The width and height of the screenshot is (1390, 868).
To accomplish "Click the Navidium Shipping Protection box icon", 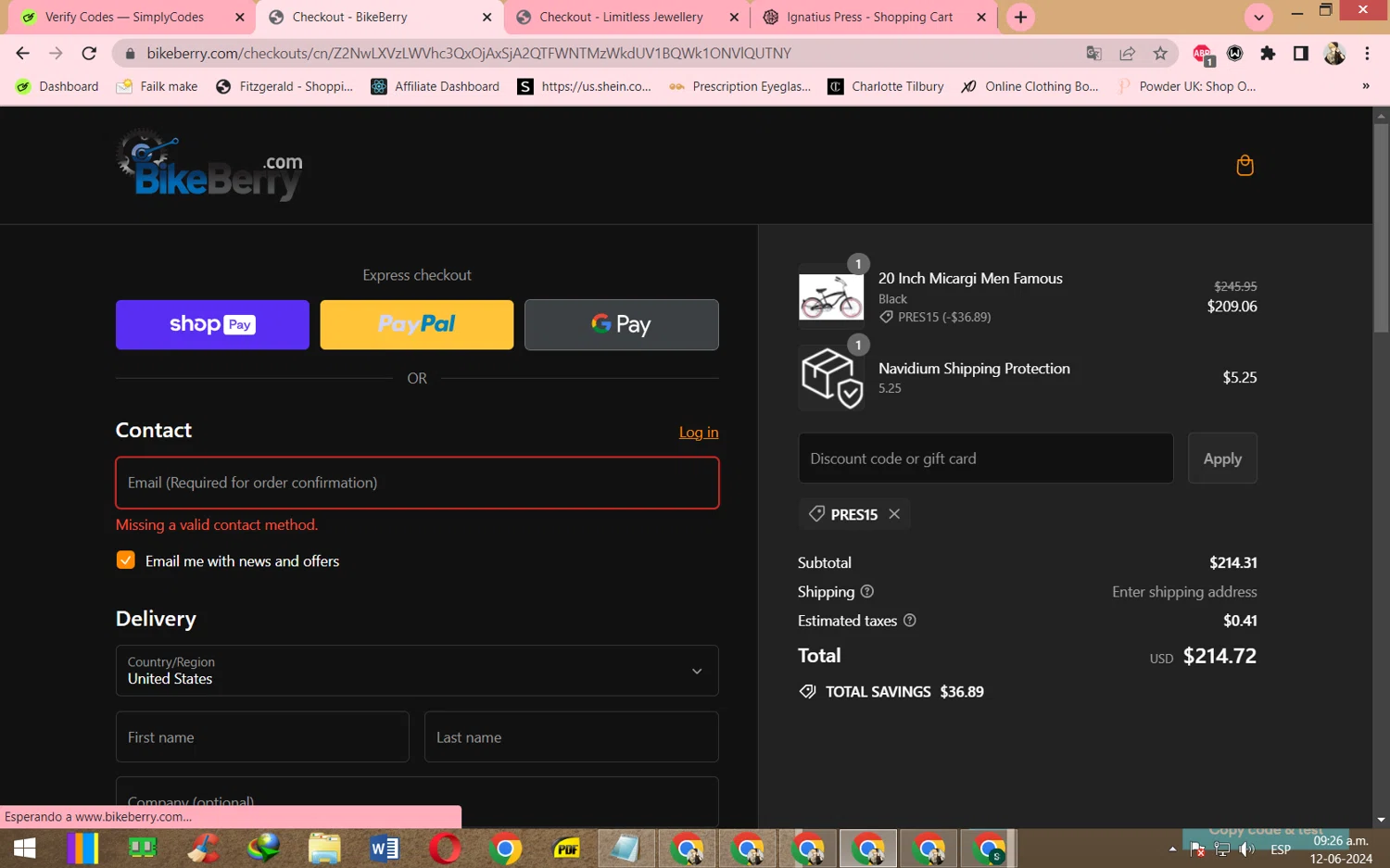I will [831, 378].
